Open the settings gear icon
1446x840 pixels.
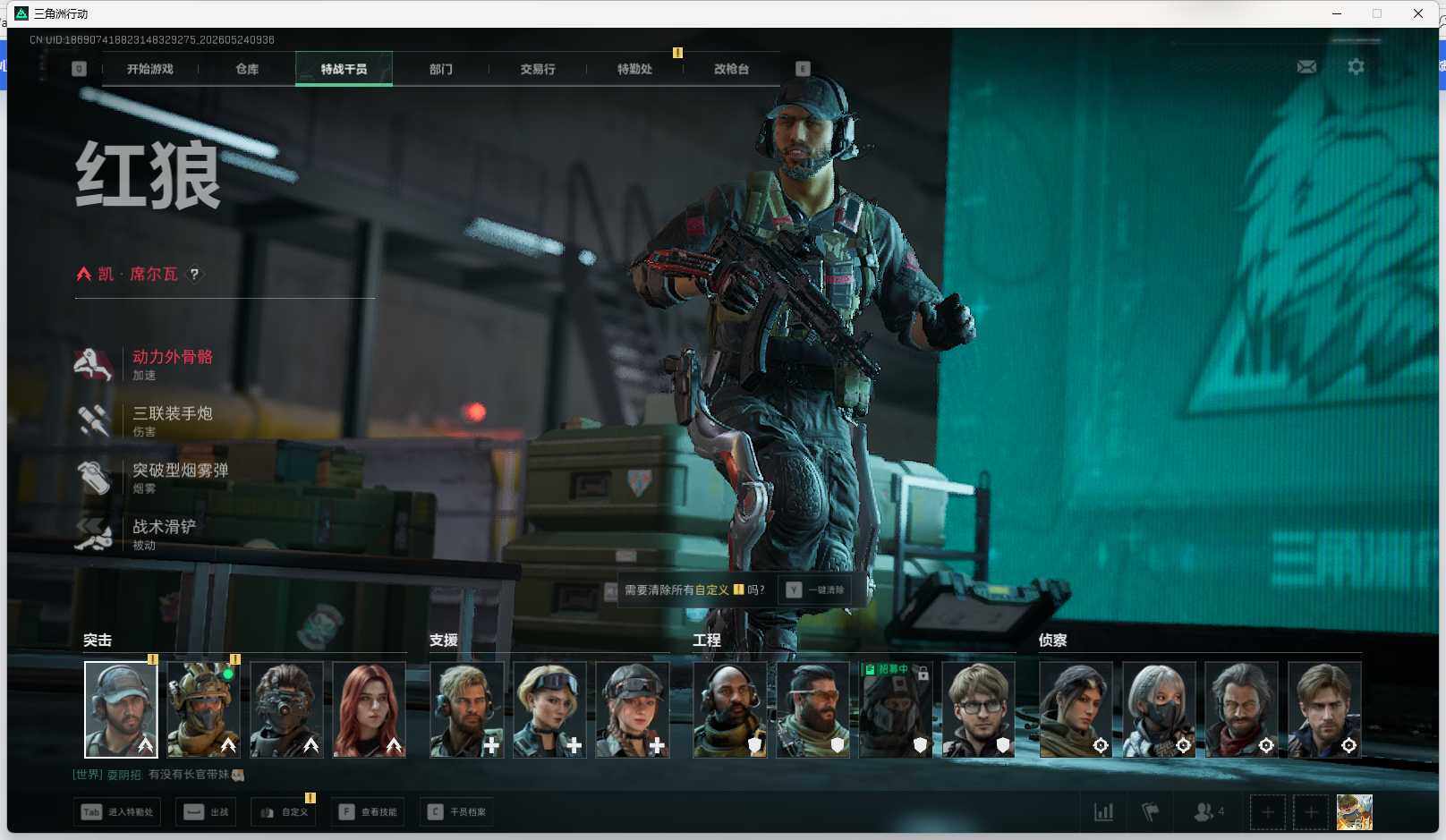(1356, 67)
